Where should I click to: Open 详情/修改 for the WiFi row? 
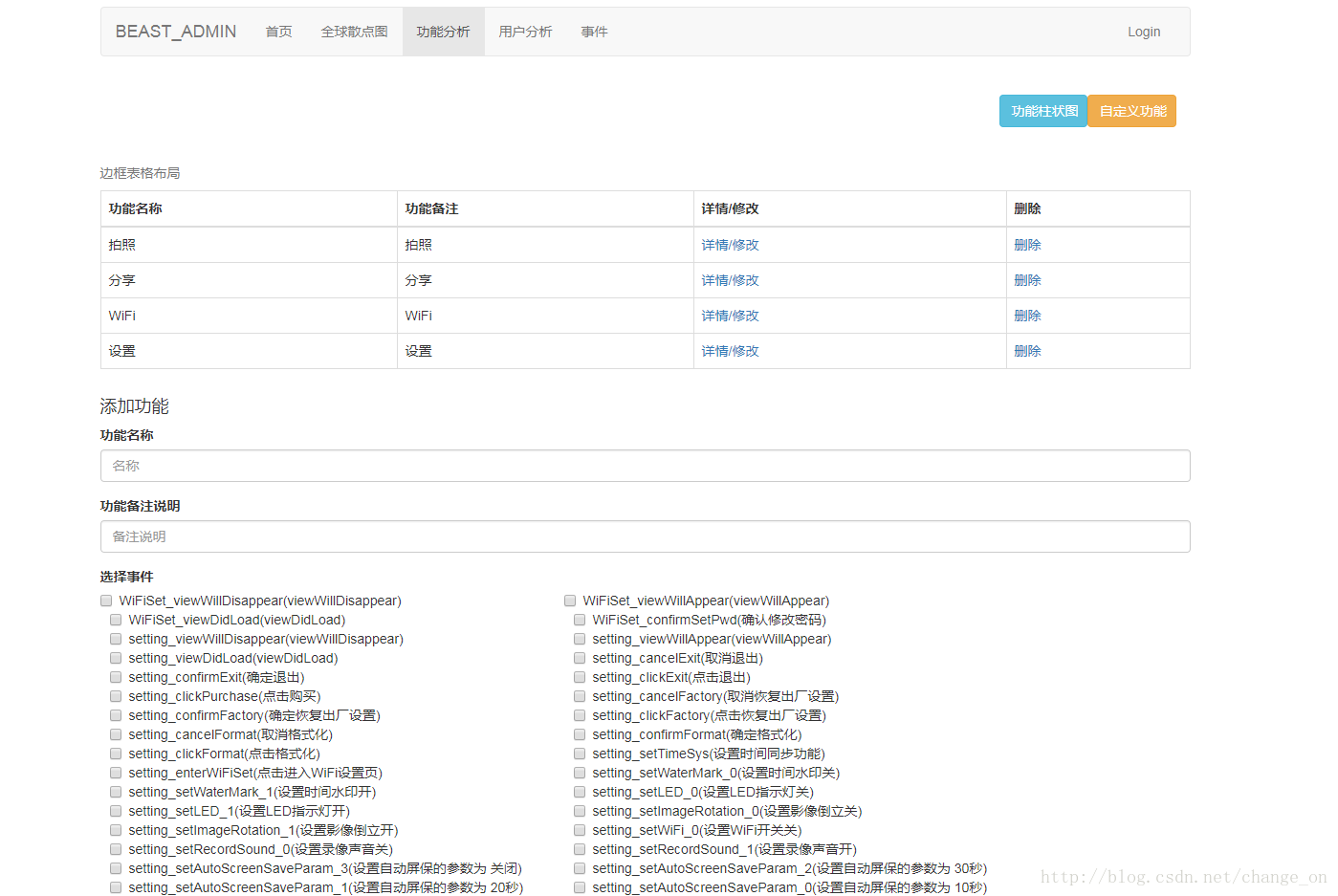pyautogui.click(x=731, y=316)
